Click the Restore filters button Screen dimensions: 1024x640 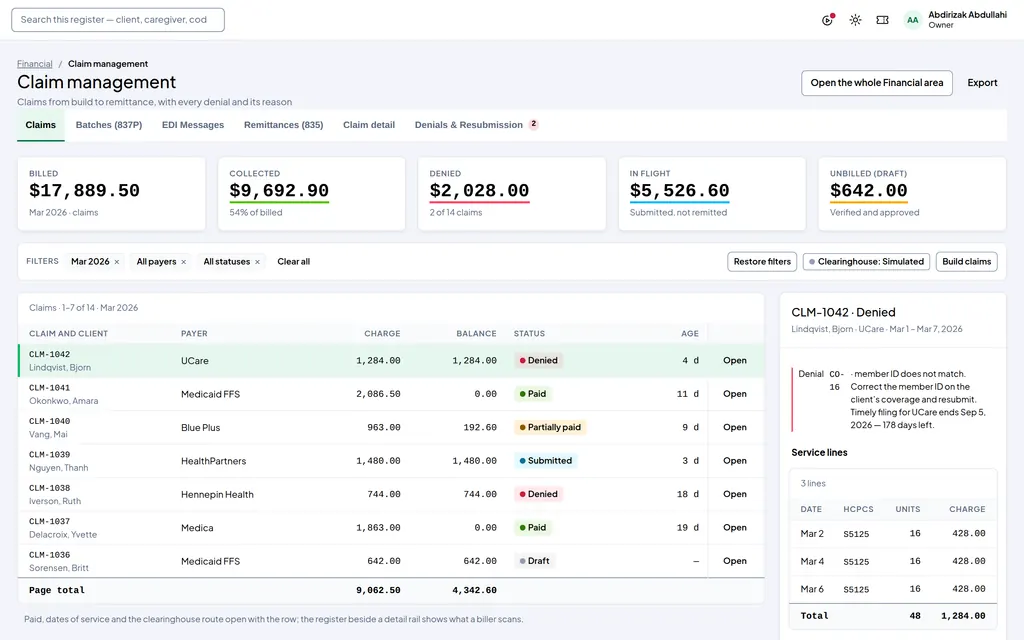pyautogui.click(x=762, y=261)
